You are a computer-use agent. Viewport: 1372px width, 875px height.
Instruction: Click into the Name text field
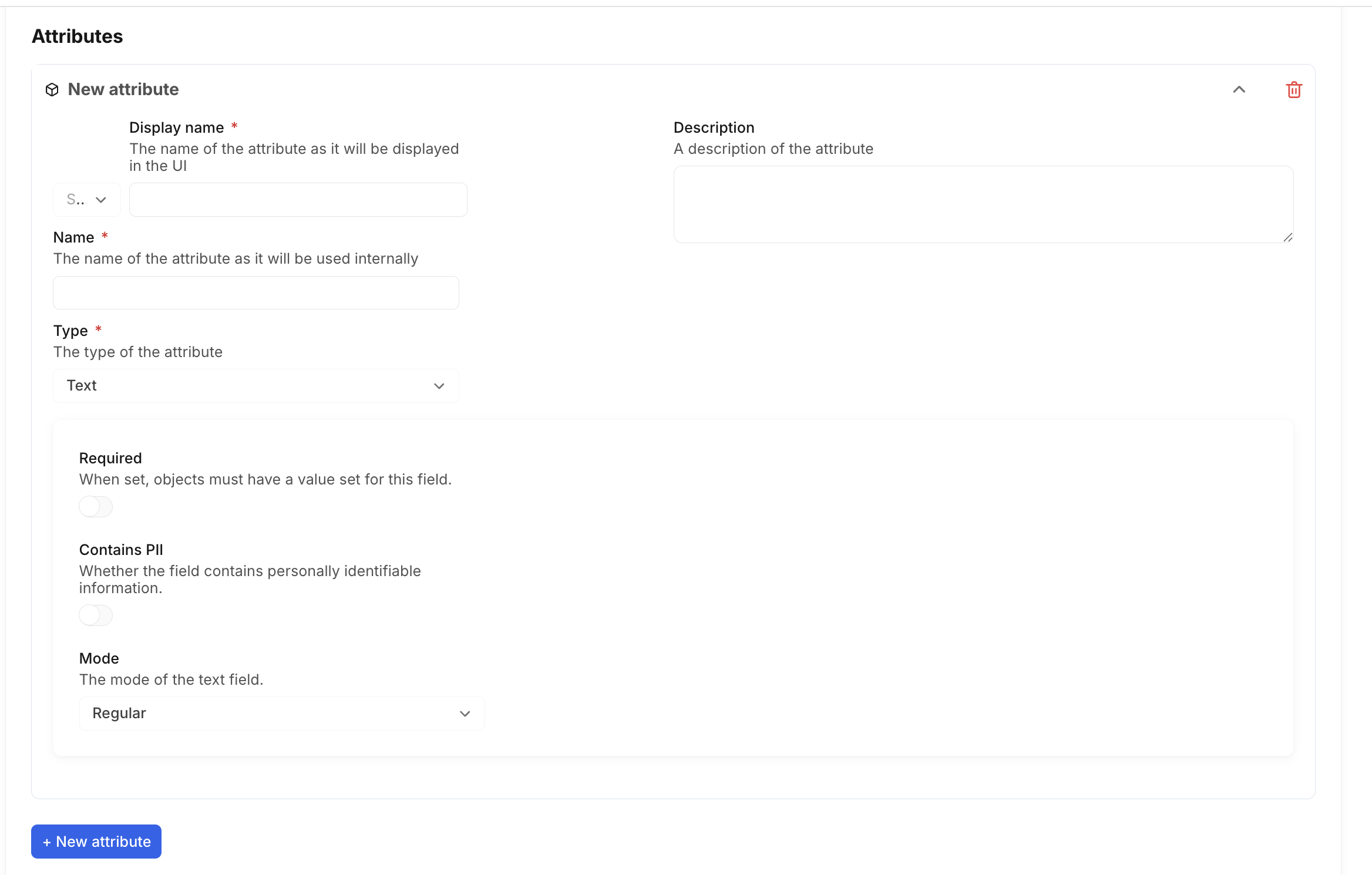click(x=255, y=292)
